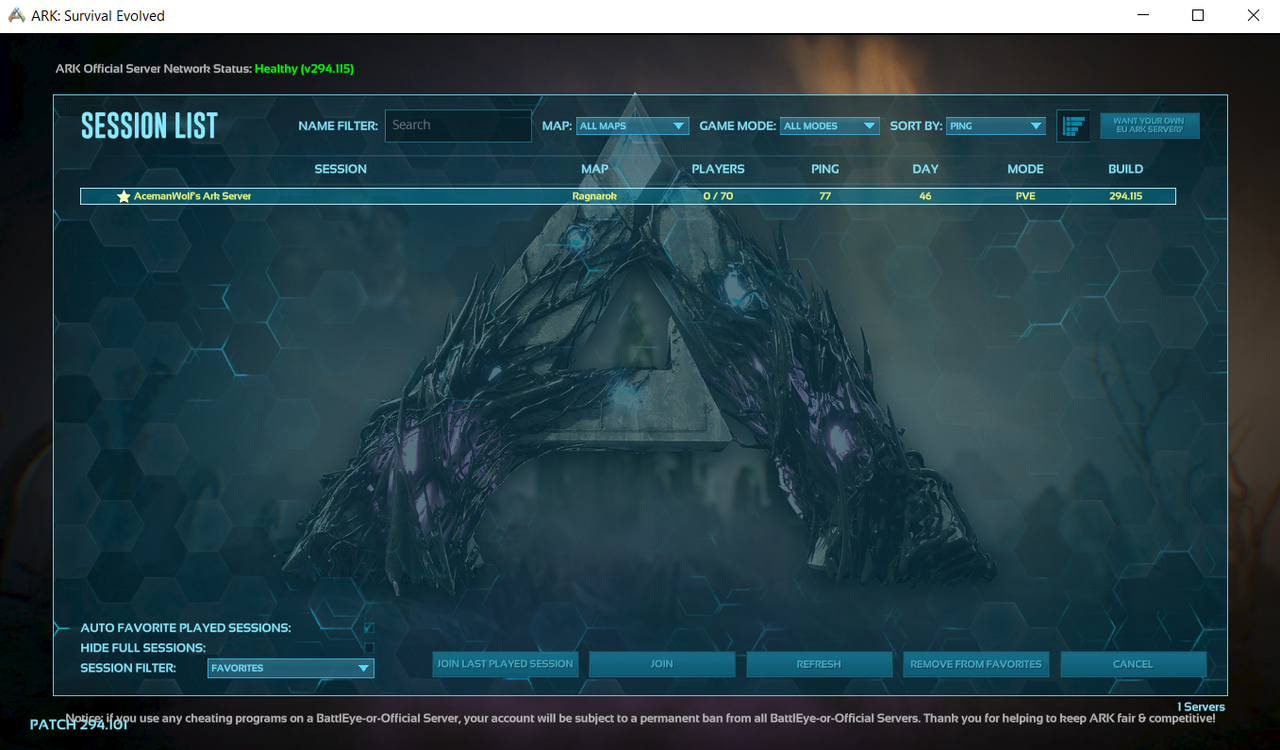Maximize the ARK window

click(x=1198, y=16)
